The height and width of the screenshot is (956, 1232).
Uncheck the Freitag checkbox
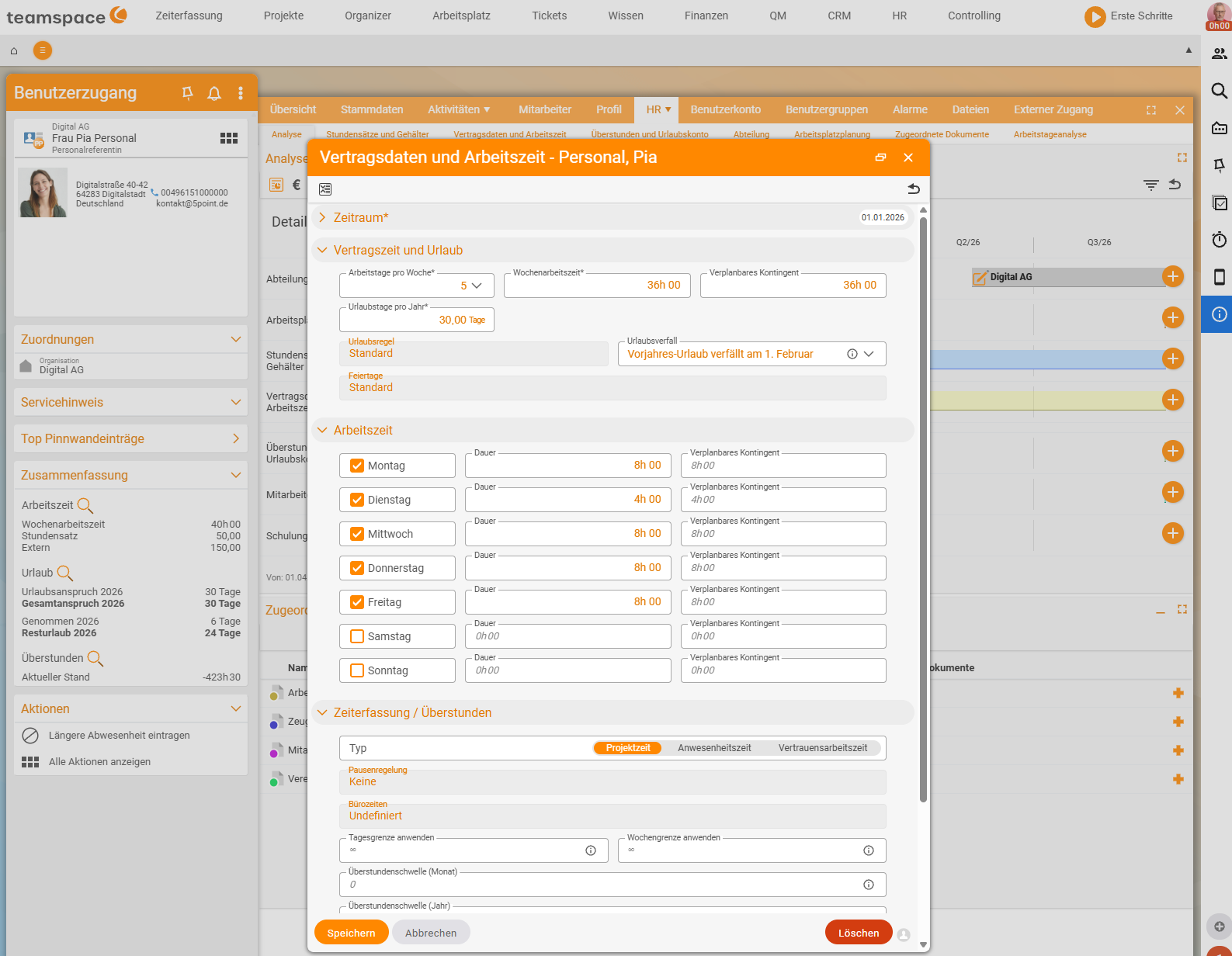(x=357, y=602)
